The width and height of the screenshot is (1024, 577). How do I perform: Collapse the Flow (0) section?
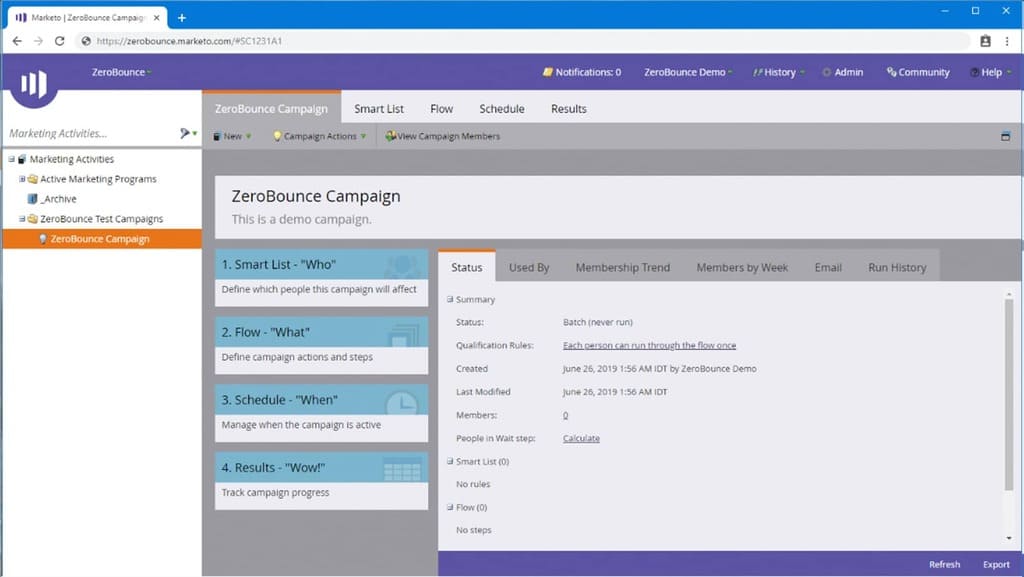click(450, 507)
